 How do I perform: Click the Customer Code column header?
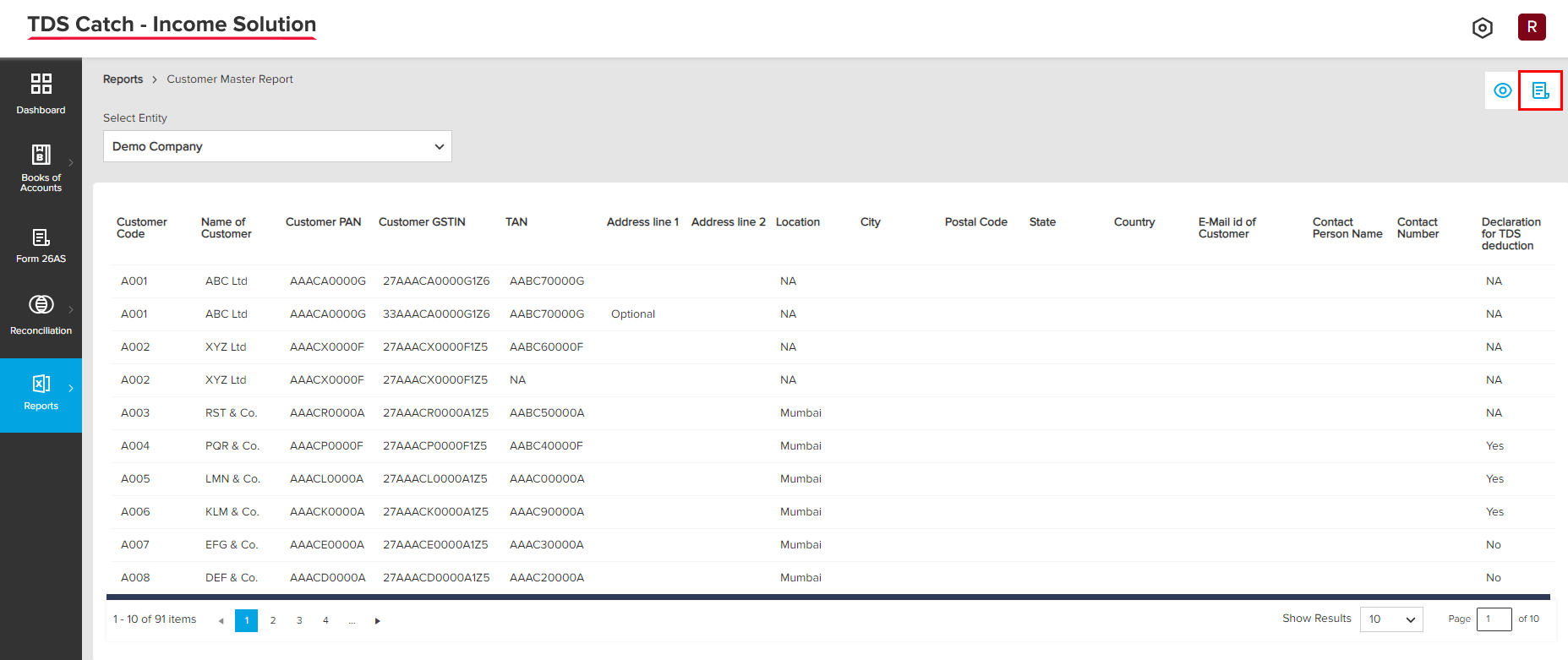pyautogui.click(x=141, y=228)
